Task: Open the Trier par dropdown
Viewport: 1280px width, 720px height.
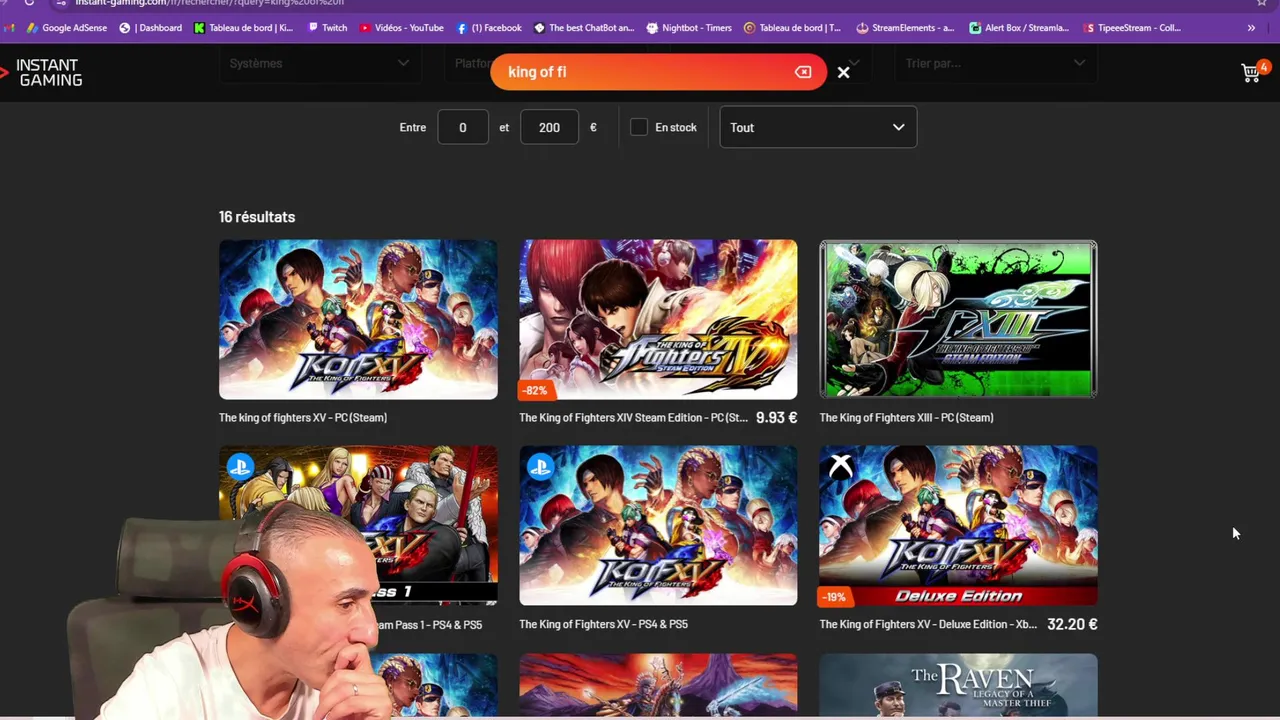Action: click(x=994, y=63)
